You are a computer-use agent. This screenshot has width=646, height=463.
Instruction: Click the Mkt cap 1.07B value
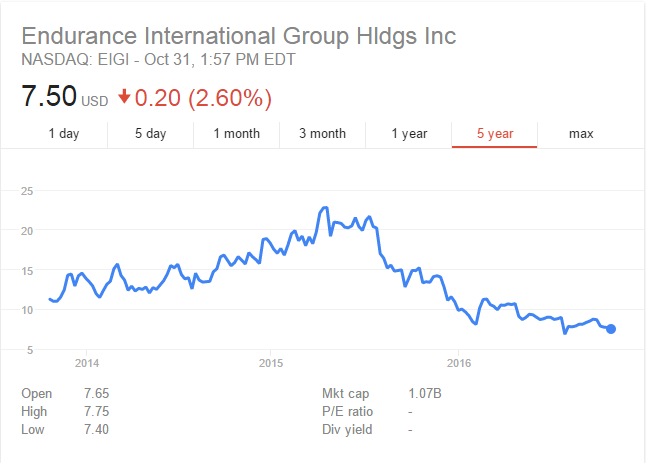pos(425,394)
